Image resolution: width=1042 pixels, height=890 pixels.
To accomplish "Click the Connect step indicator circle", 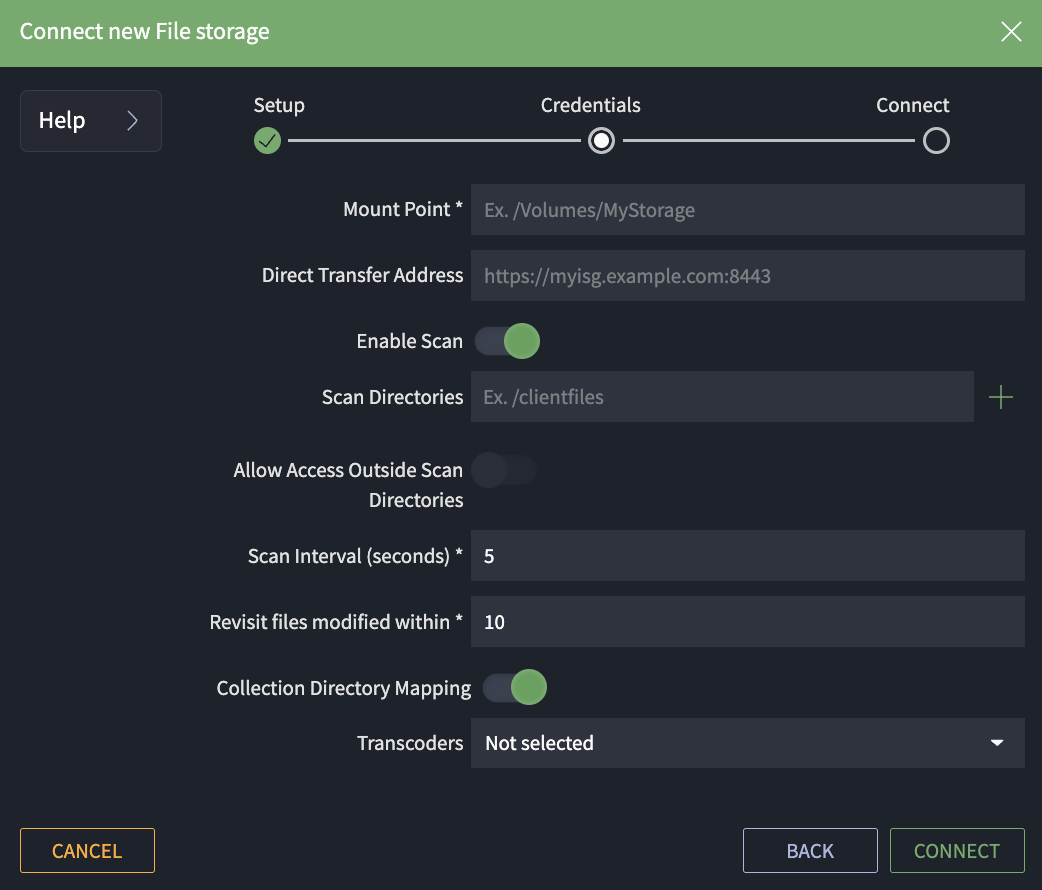I will 936,141.
